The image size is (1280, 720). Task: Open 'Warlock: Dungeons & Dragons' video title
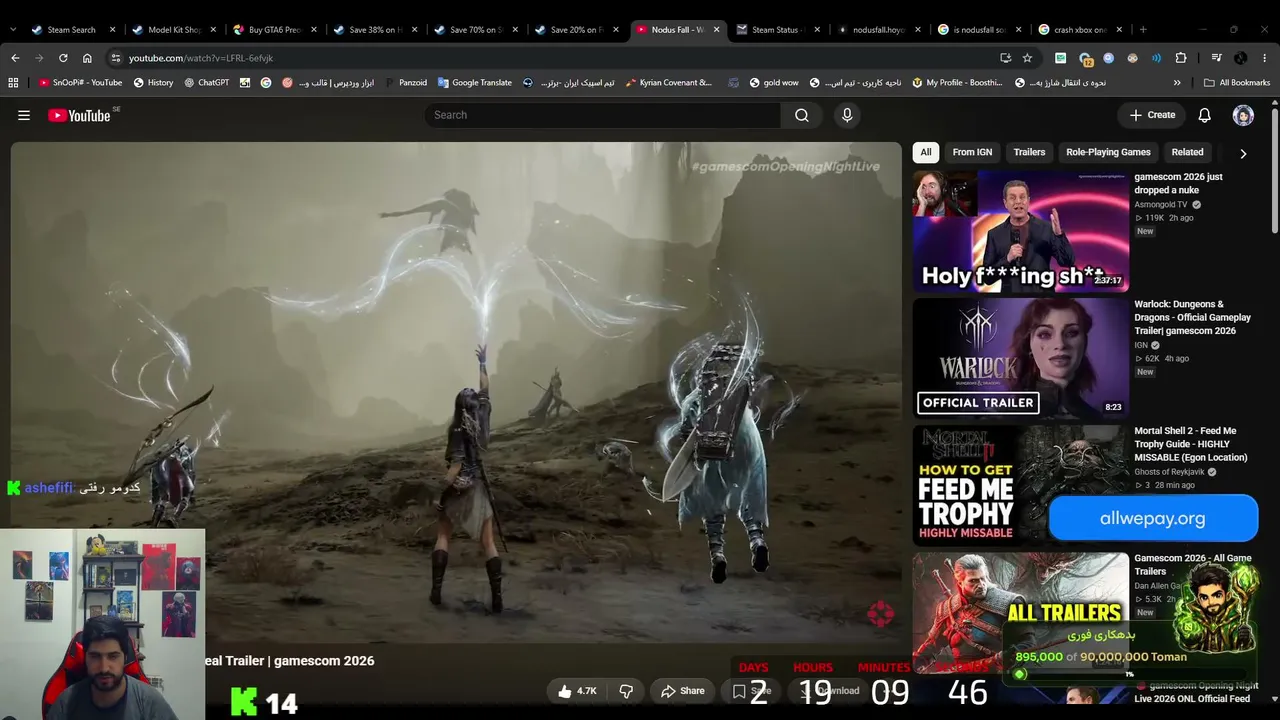pos(1193,317)
